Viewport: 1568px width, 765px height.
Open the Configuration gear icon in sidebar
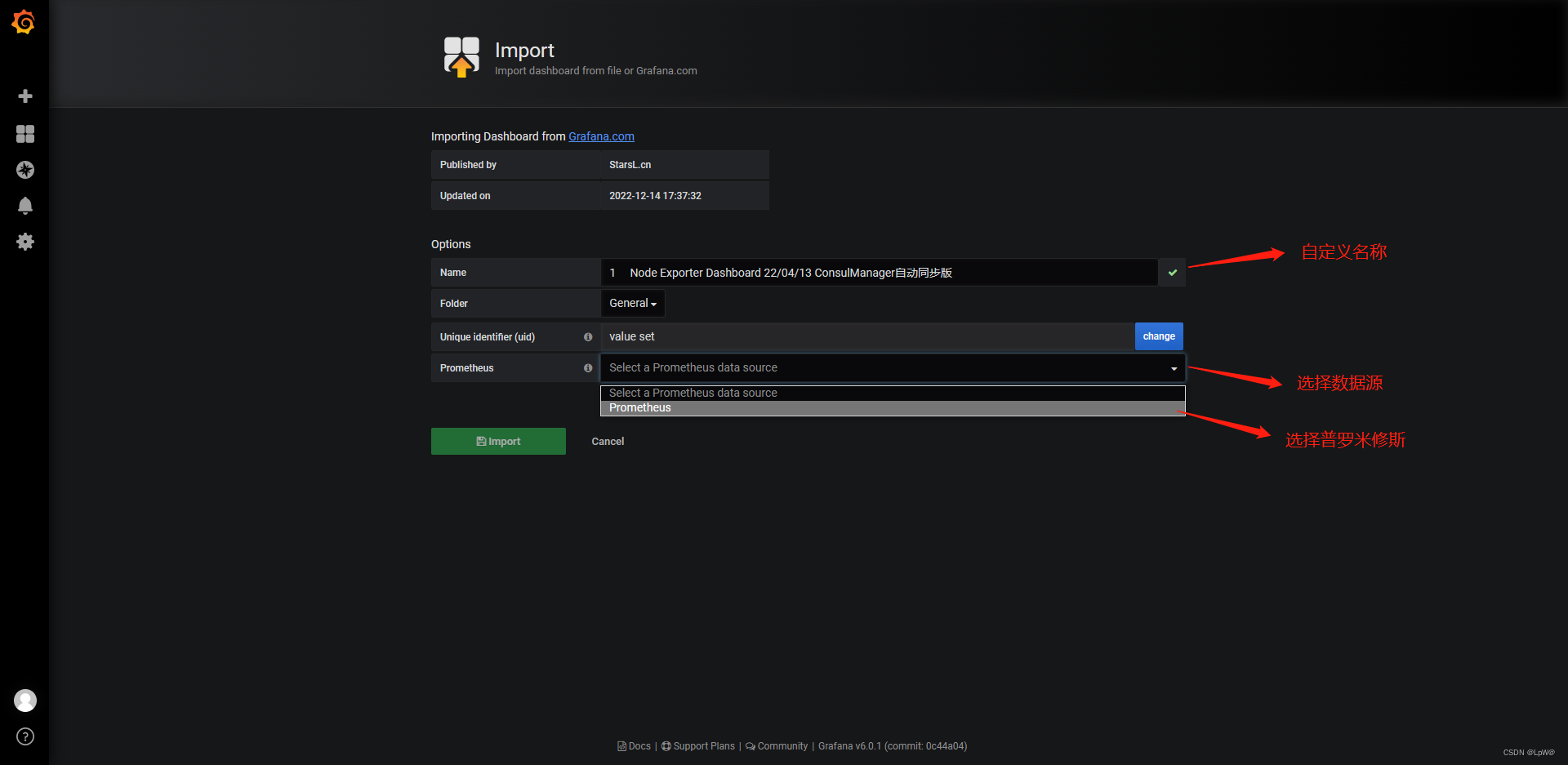pos(25,242)
